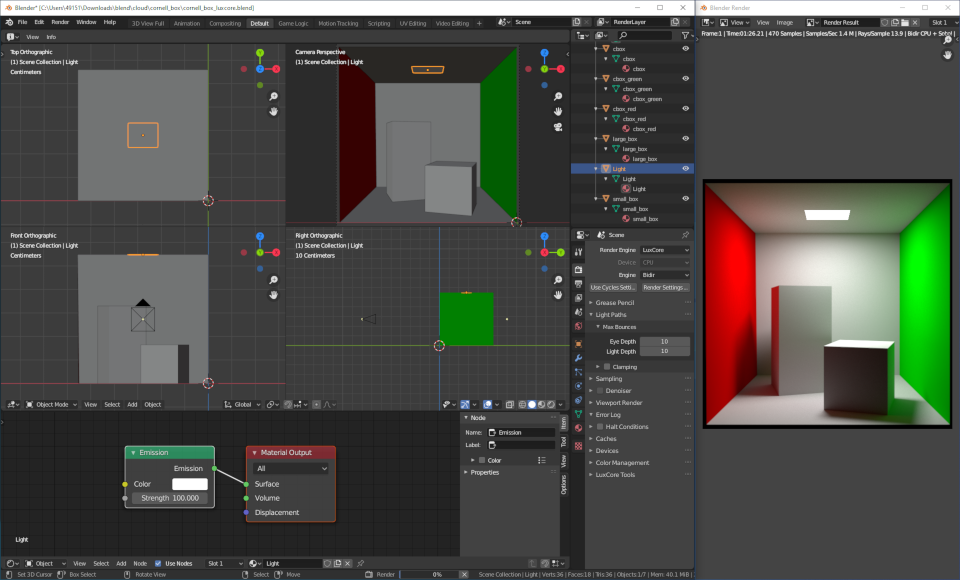
Task: Switch to the Scripting workspace tab
Action: [x=378, y=23]
